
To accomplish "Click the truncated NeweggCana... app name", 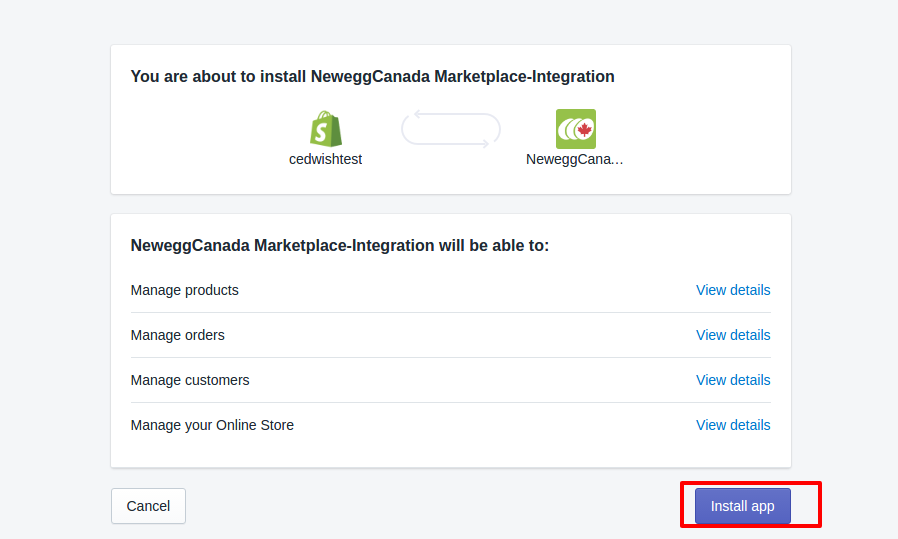I will [x=574, y=159].
